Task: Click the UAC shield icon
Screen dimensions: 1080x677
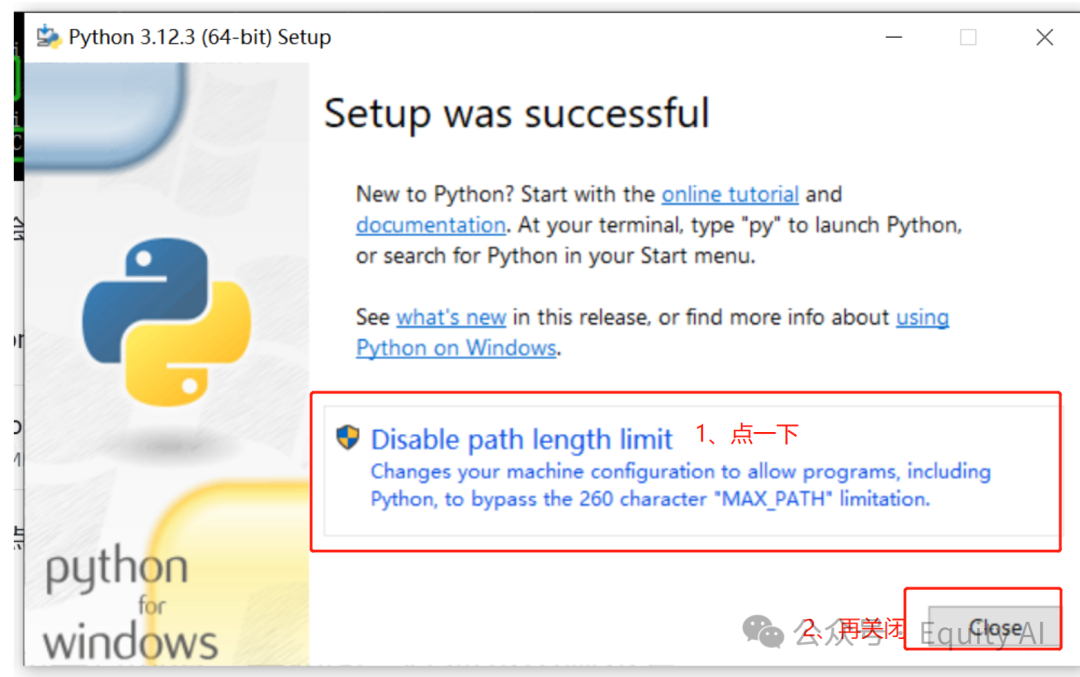Action: pos(348,437)
